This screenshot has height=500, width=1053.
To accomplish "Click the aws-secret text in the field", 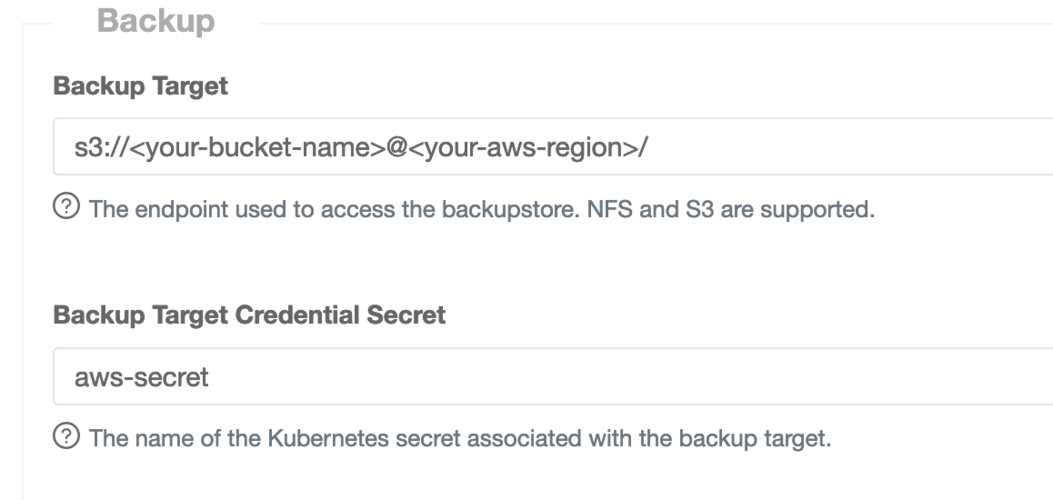I will 141,377.
